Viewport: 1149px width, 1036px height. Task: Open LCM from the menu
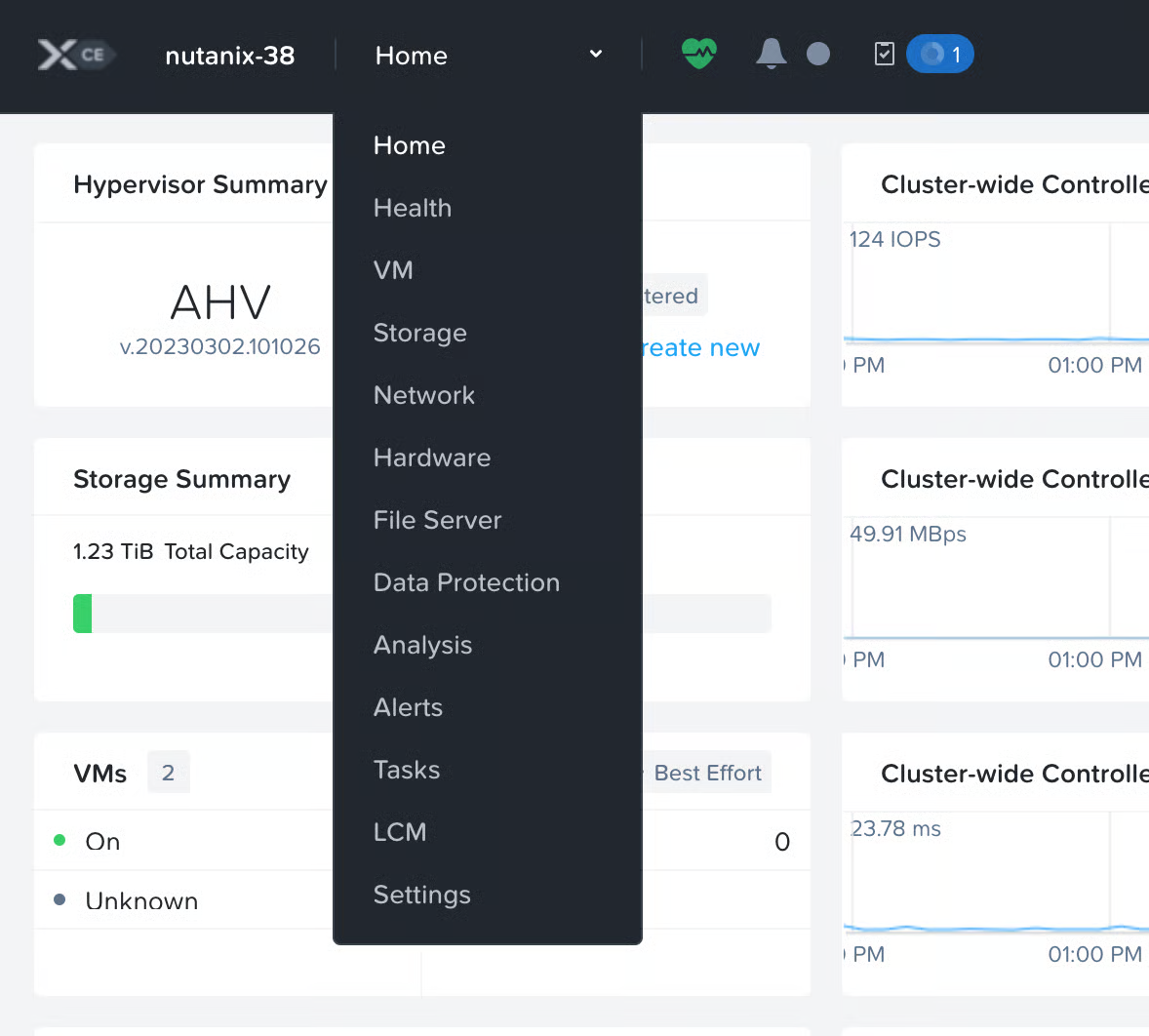click(x=400, y=832)
